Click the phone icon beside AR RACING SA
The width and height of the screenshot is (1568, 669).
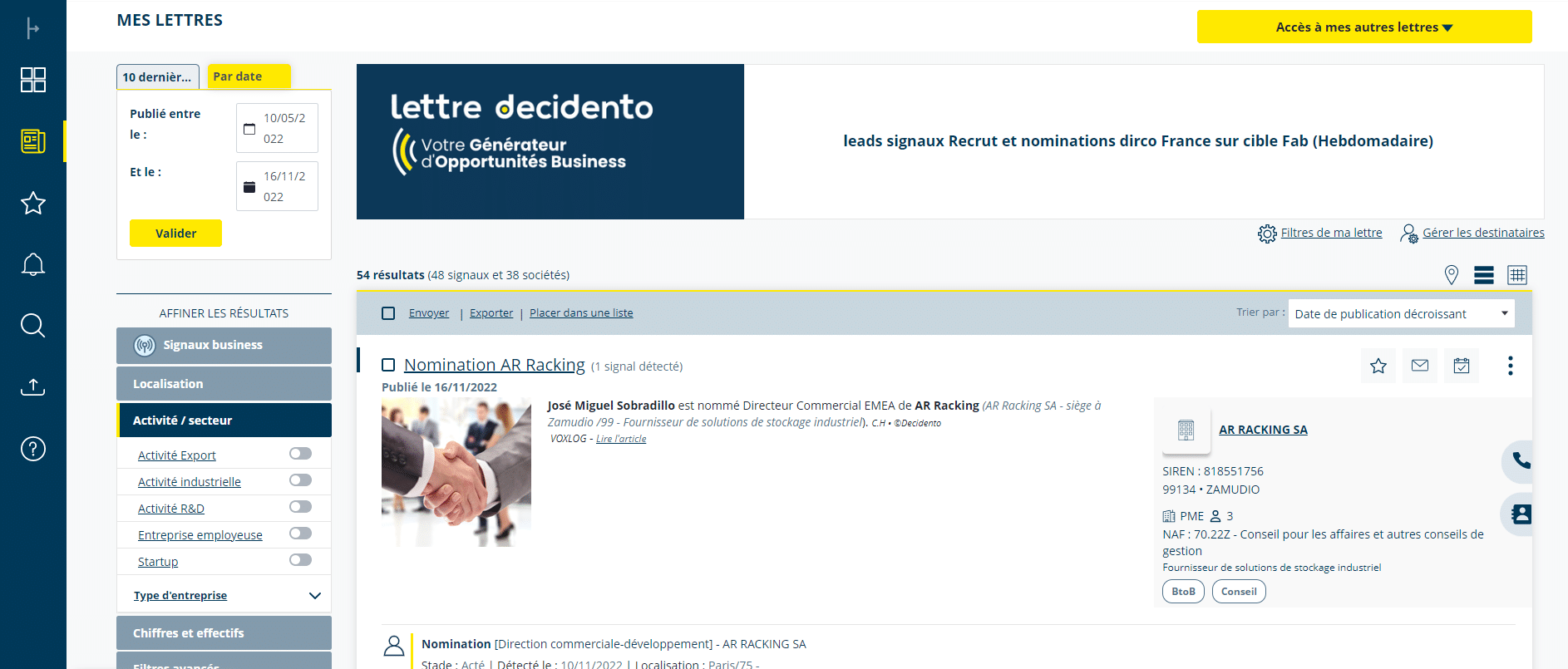[1520, 460]
